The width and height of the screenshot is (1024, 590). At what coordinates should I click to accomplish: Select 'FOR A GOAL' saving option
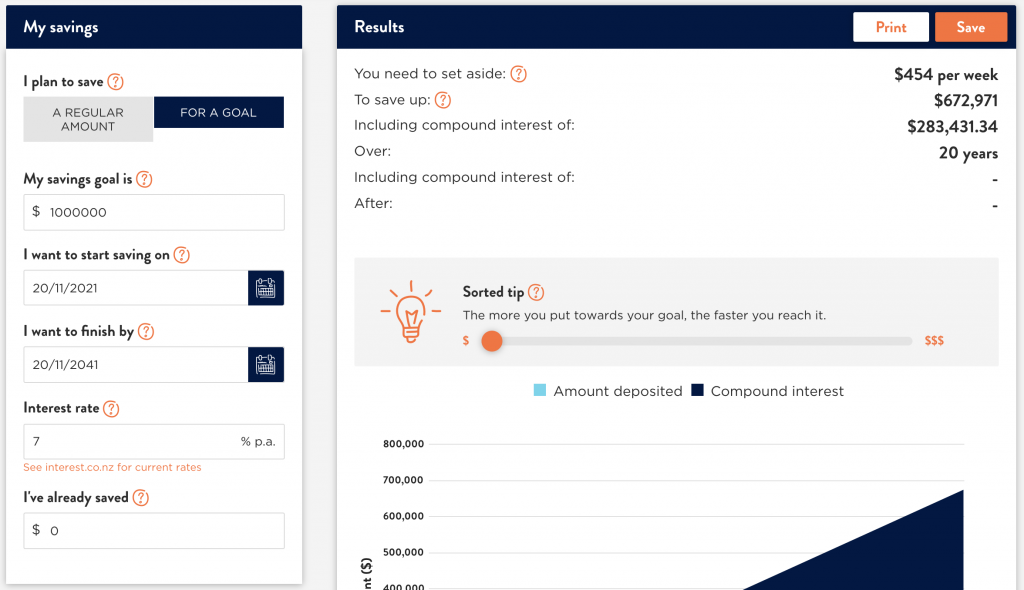[218, 112]
